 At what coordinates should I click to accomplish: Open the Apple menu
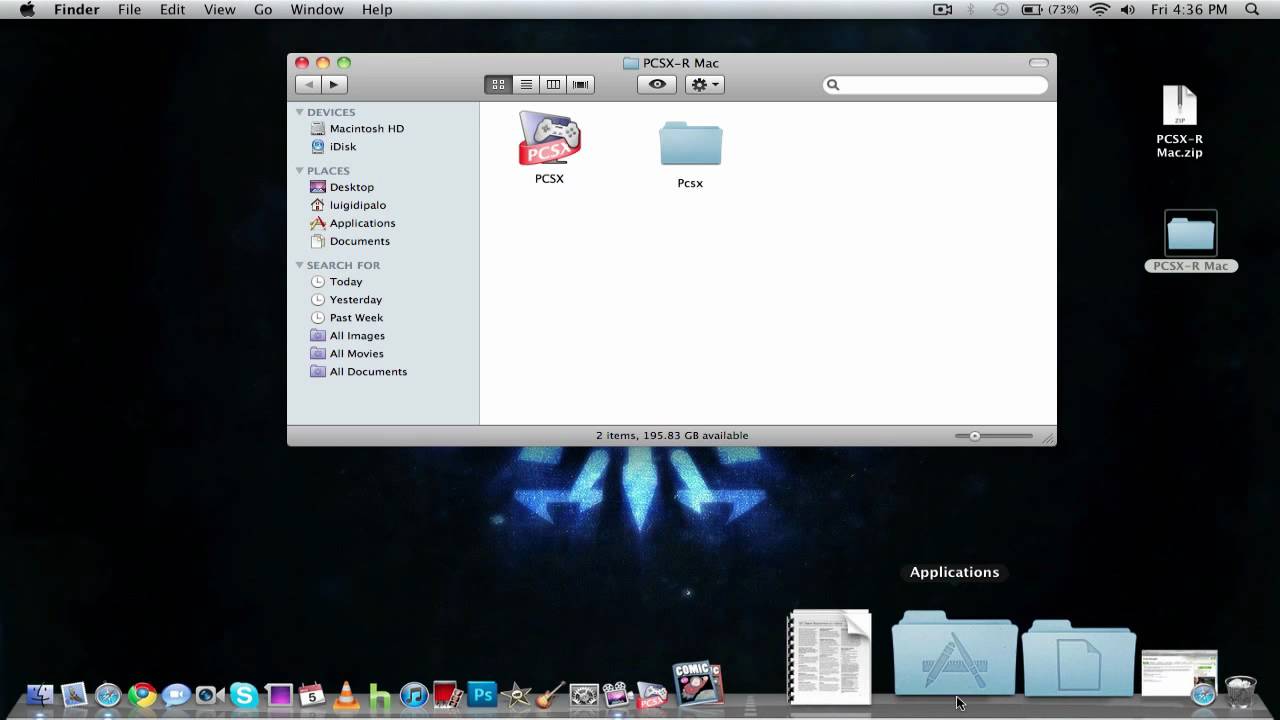tap(27, 10)
